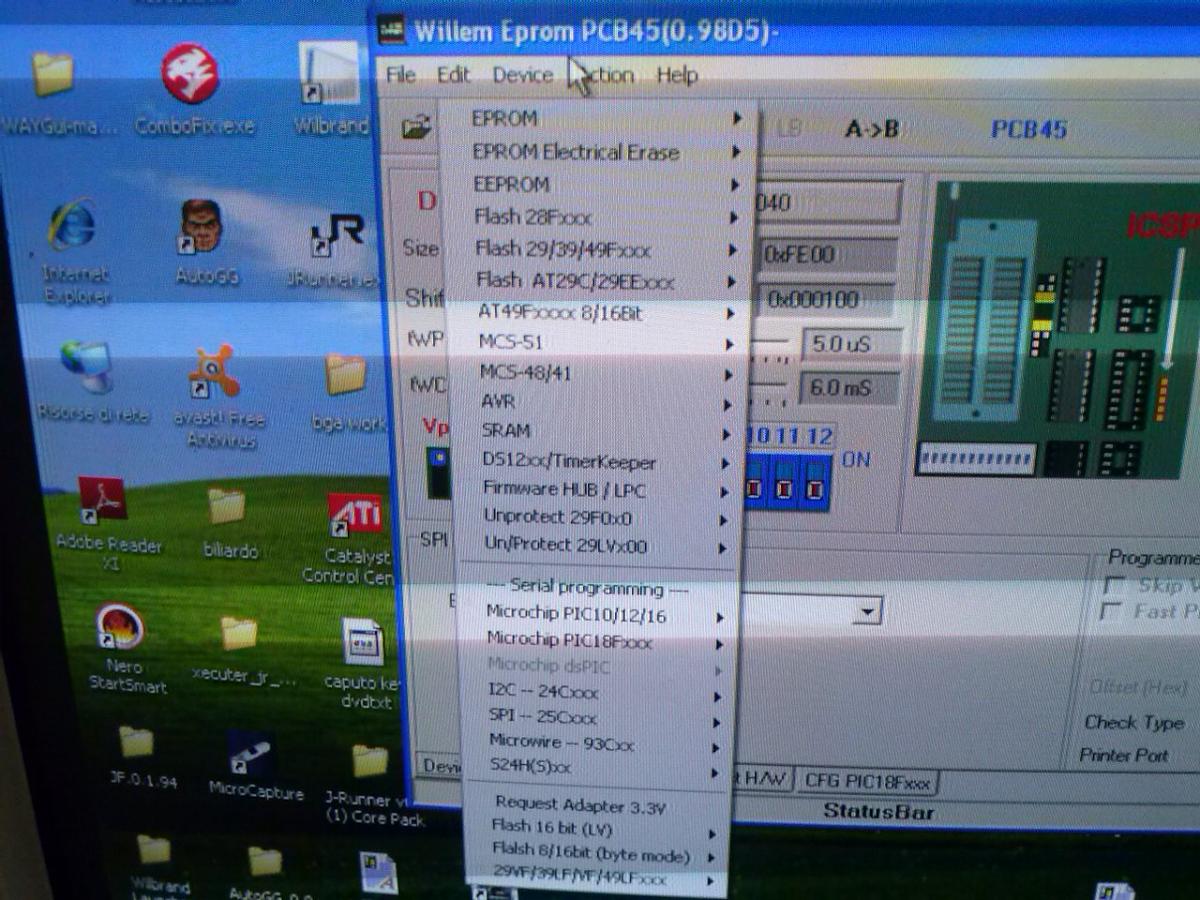Click the A->B toolbar button
The width and height of the screenshot is (1200, 900).
pyautogui.click(x=872, y=129)
